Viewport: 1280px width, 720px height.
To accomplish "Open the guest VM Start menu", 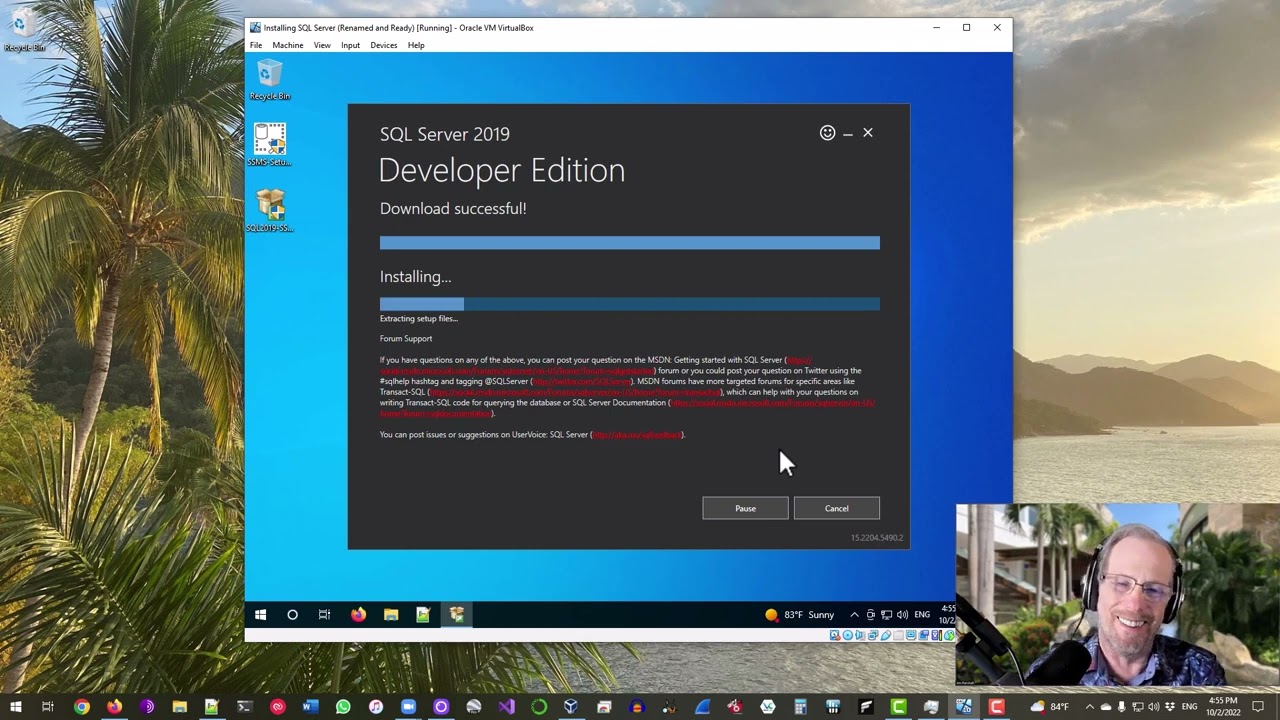I will [x=260, y=615].
